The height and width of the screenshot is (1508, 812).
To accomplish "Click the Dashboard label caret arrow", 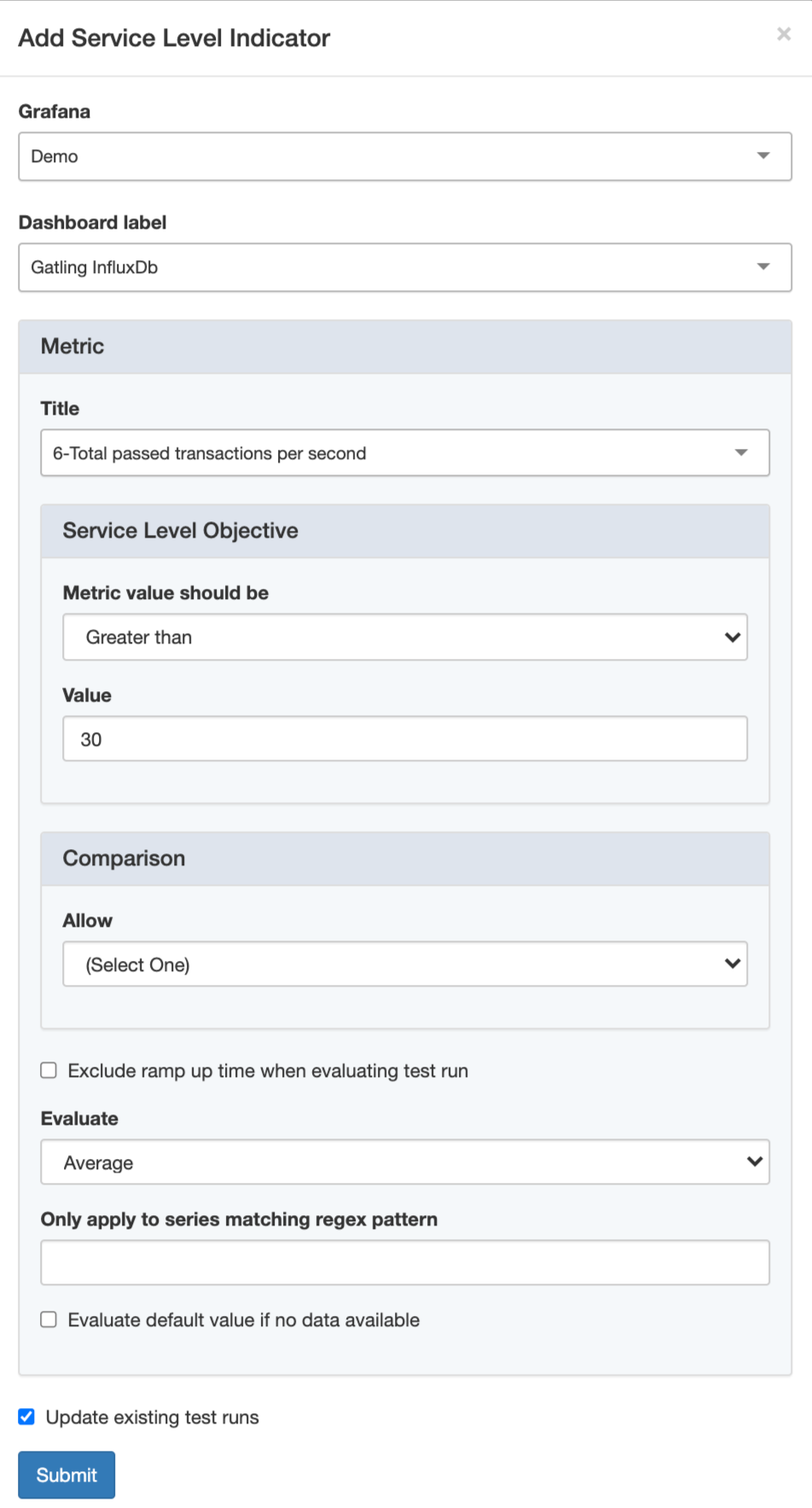I will click(x=763, y=266).
